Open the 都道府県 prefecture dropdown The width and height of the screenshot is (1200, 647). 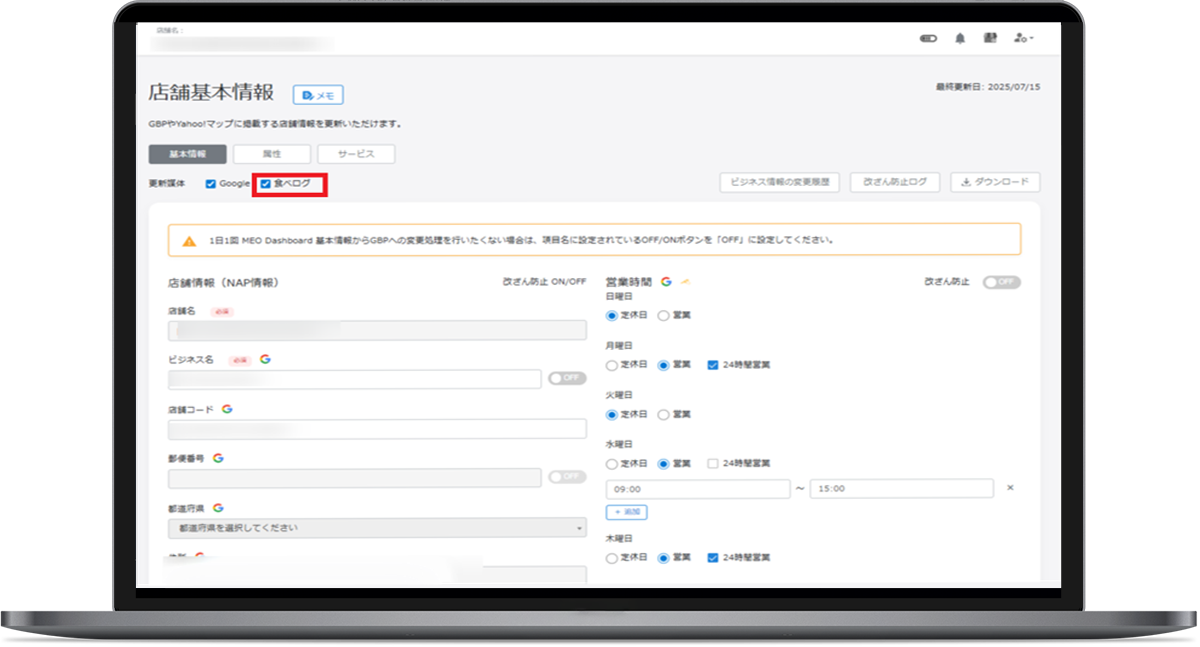pyautogui.click(x=377, y=528)
